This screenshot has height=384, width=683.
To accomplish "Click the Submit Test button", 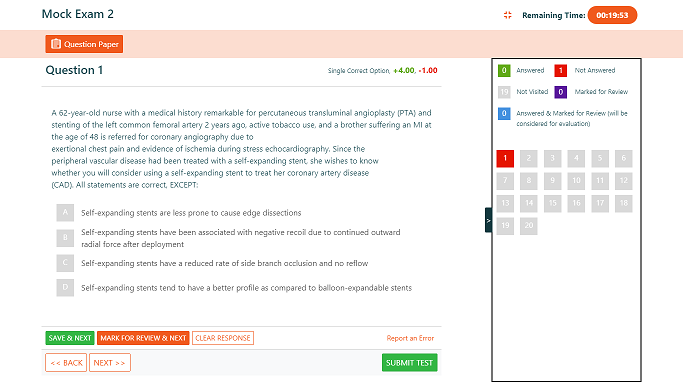I will pyautogui.click(x=409, y=363).
